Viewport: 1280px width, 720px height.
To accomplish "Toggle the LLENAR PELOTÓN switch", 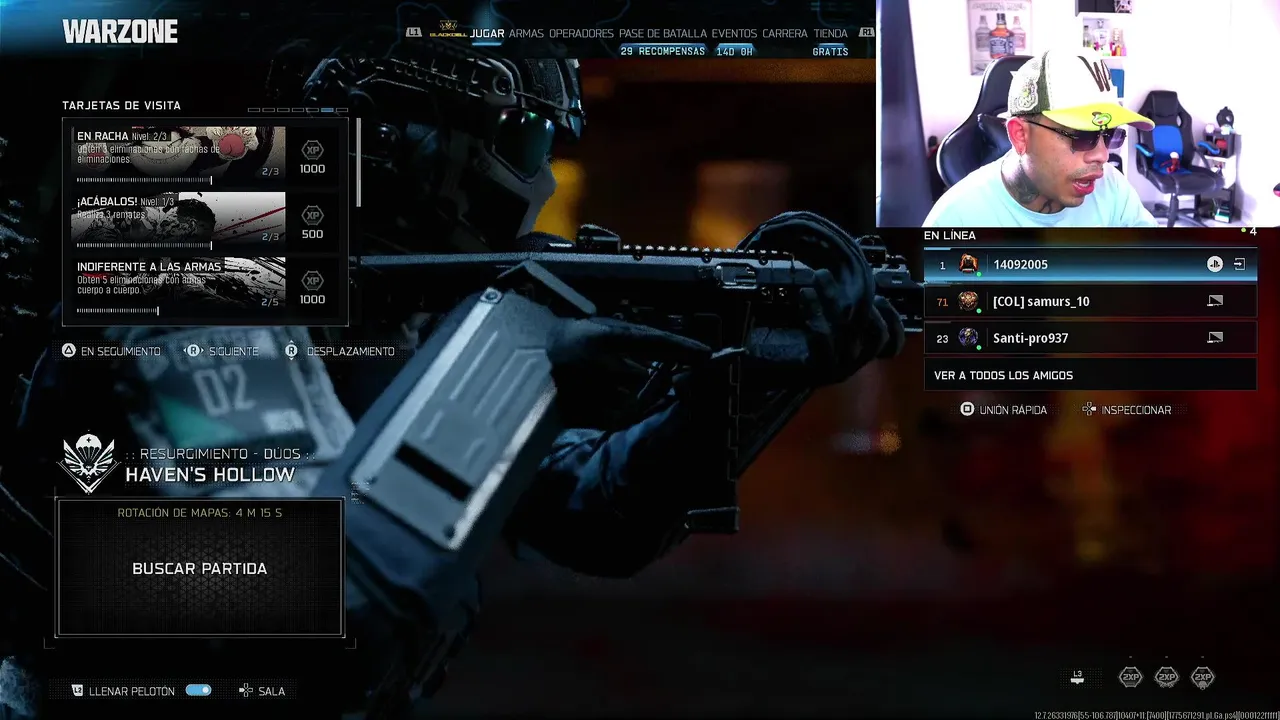I will (198, 690).
